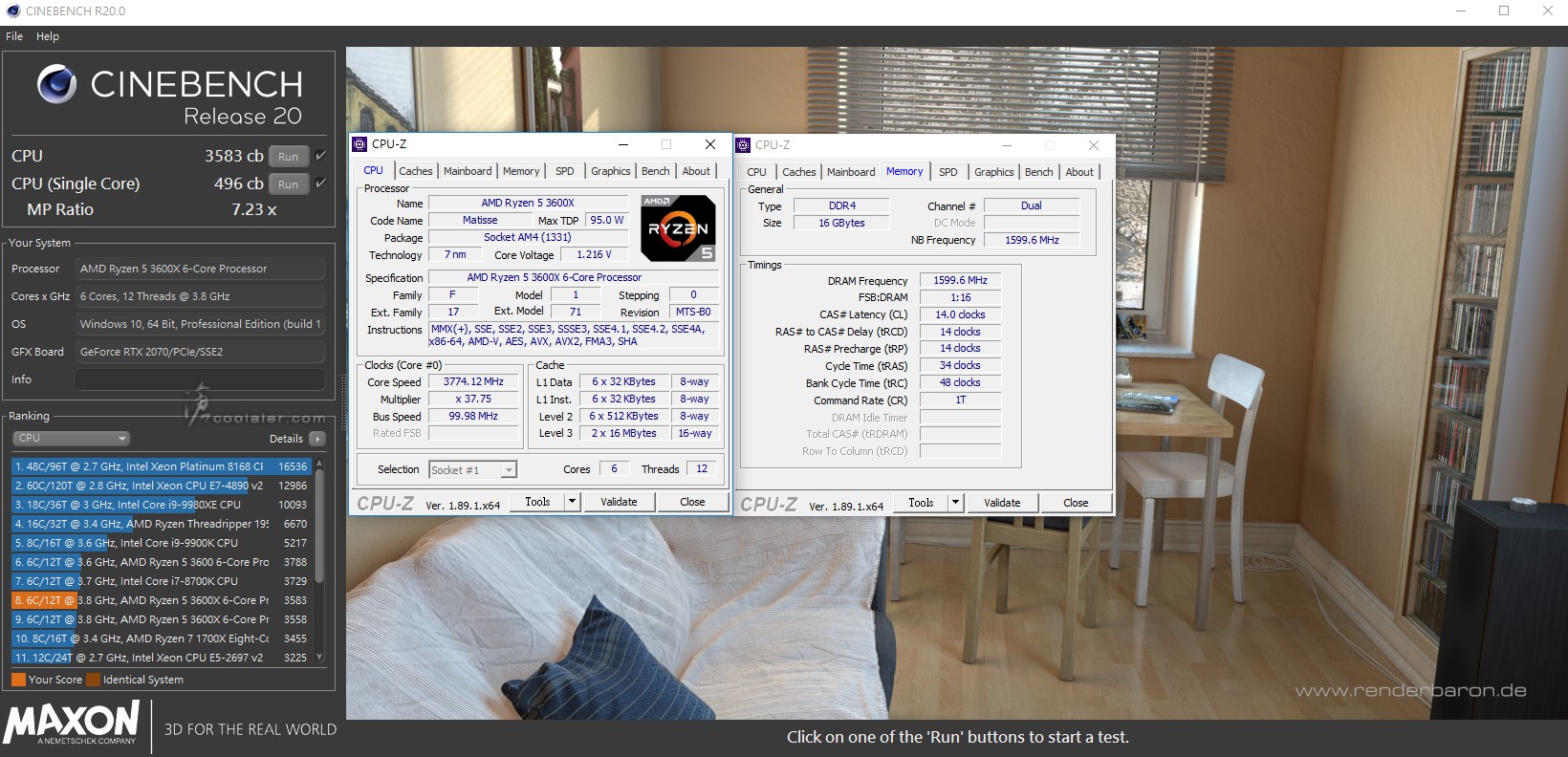Select highlighted ranking row scoring 3583
The image size is (1568, 757).
coord(161,600)
